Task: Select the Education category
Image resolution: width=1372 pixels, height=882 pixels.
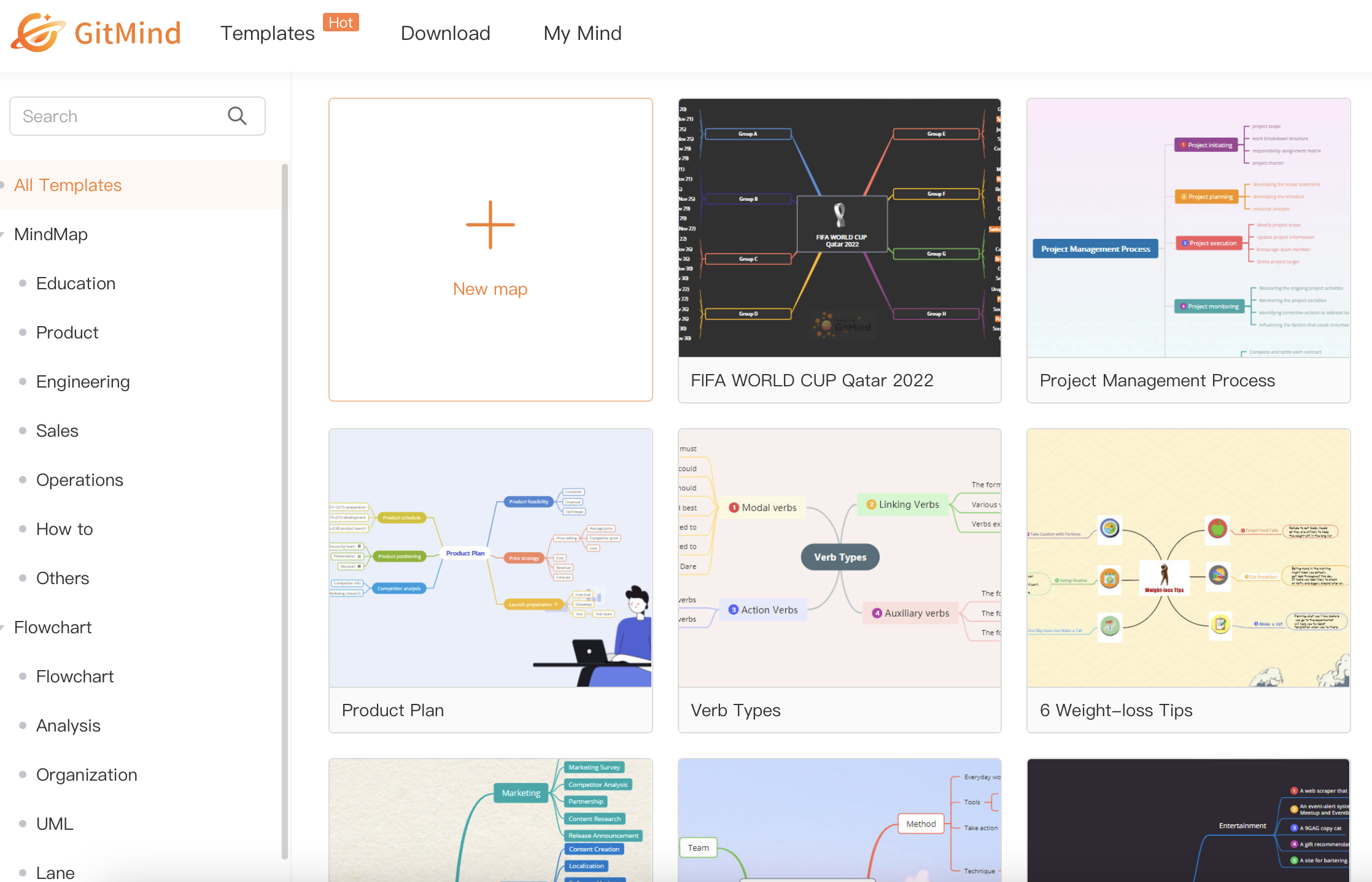Action: 76,283
